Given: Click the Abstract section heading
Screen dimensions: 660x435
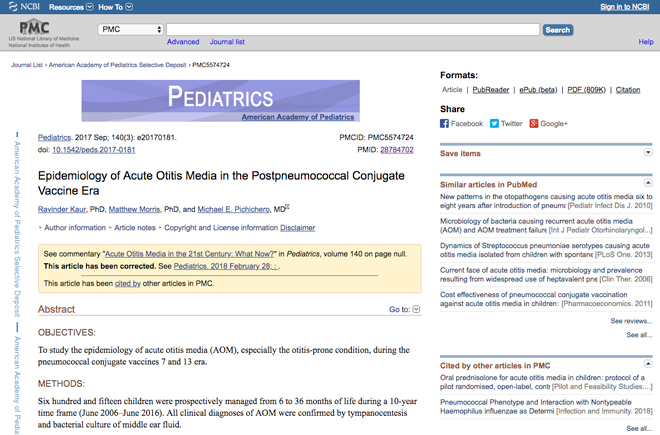Looking at the screenshot, I should pos(56,309).
